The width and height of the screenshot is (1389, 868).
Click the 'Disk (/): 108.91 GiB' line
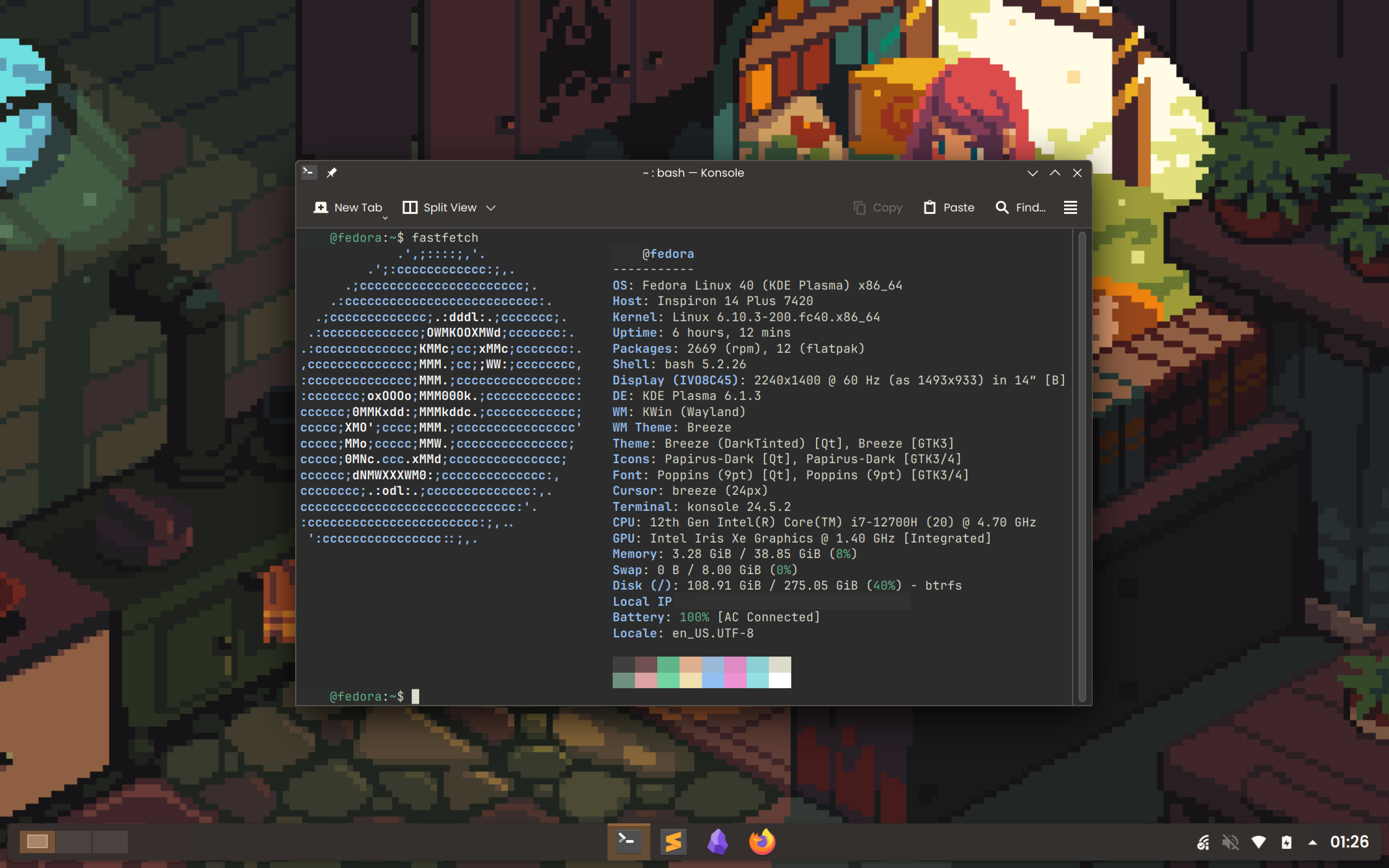coord(787,585)
